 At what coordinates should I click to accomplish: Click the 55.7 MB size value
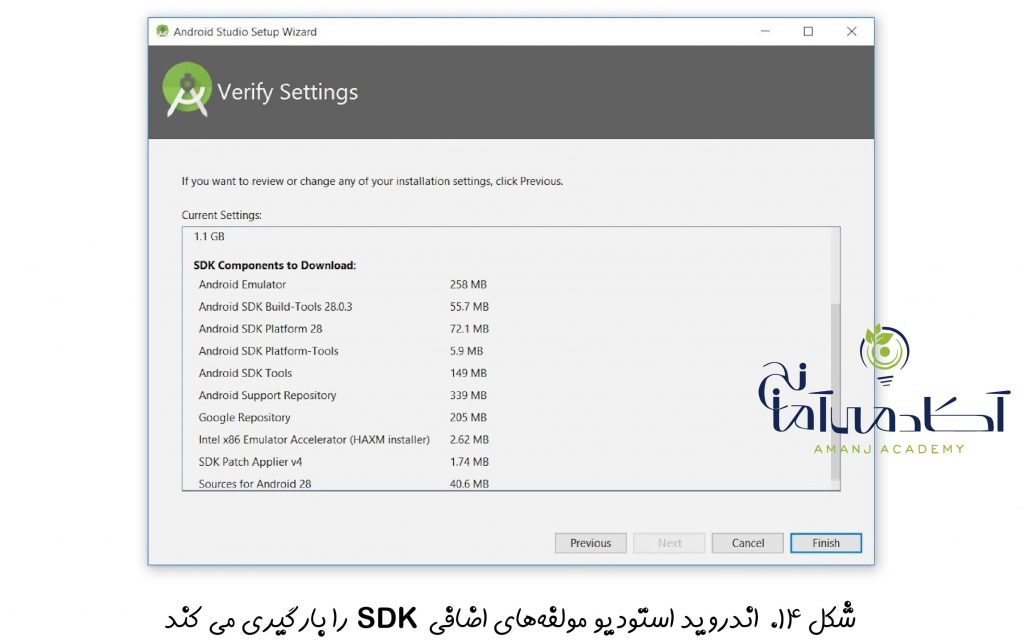point(469,306)
